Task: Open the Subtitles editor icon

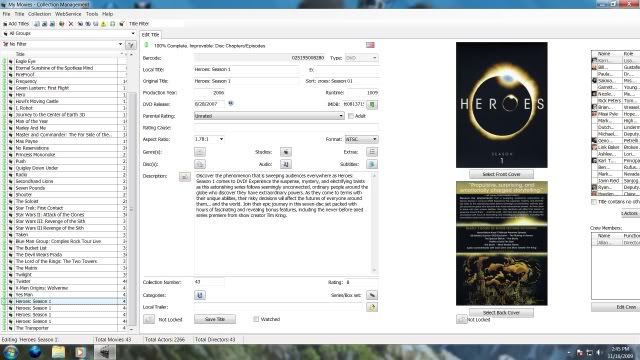Action: [x=372, y=164]
